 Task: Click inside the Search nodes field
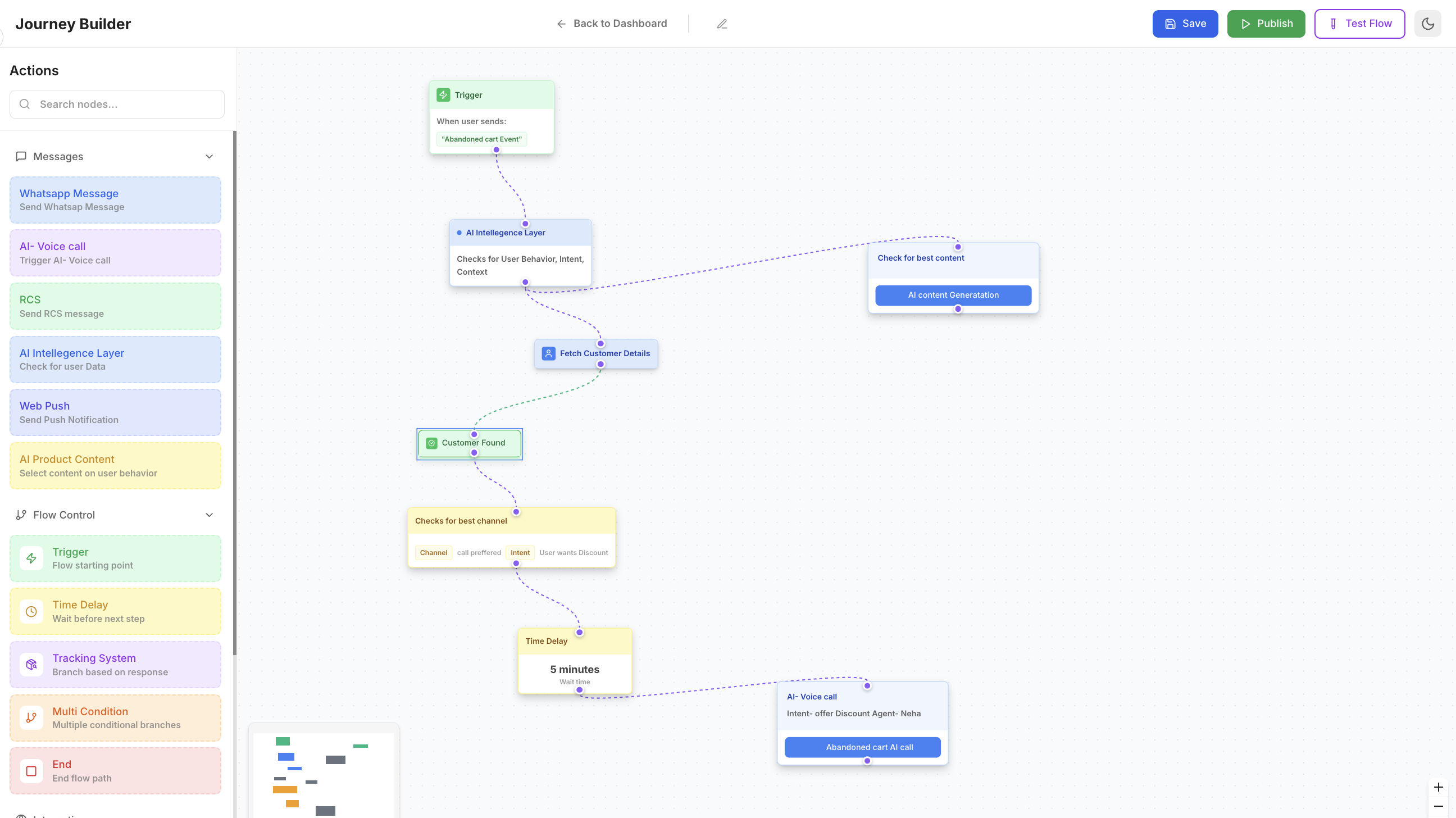tap(116, 104)
